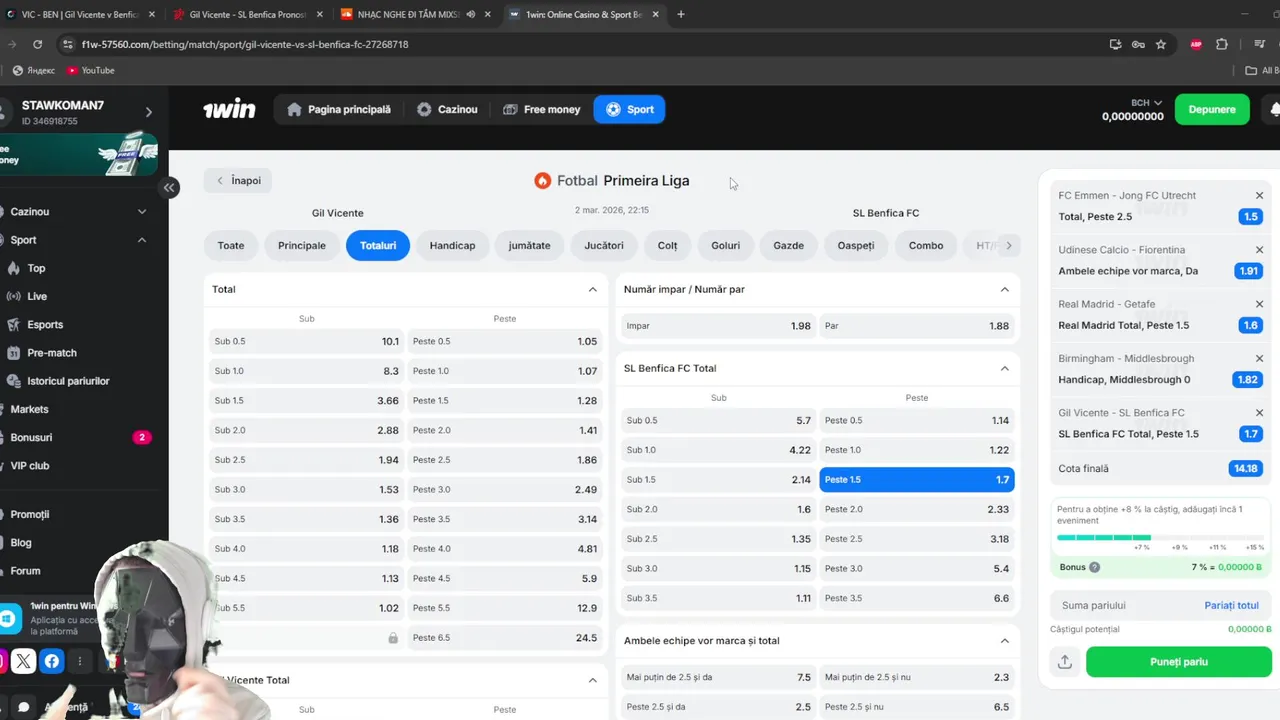Image resolution: width=1280 pixels, height=720 pixels.
Task: Click the 1win logo
Action: click(229, 109)
